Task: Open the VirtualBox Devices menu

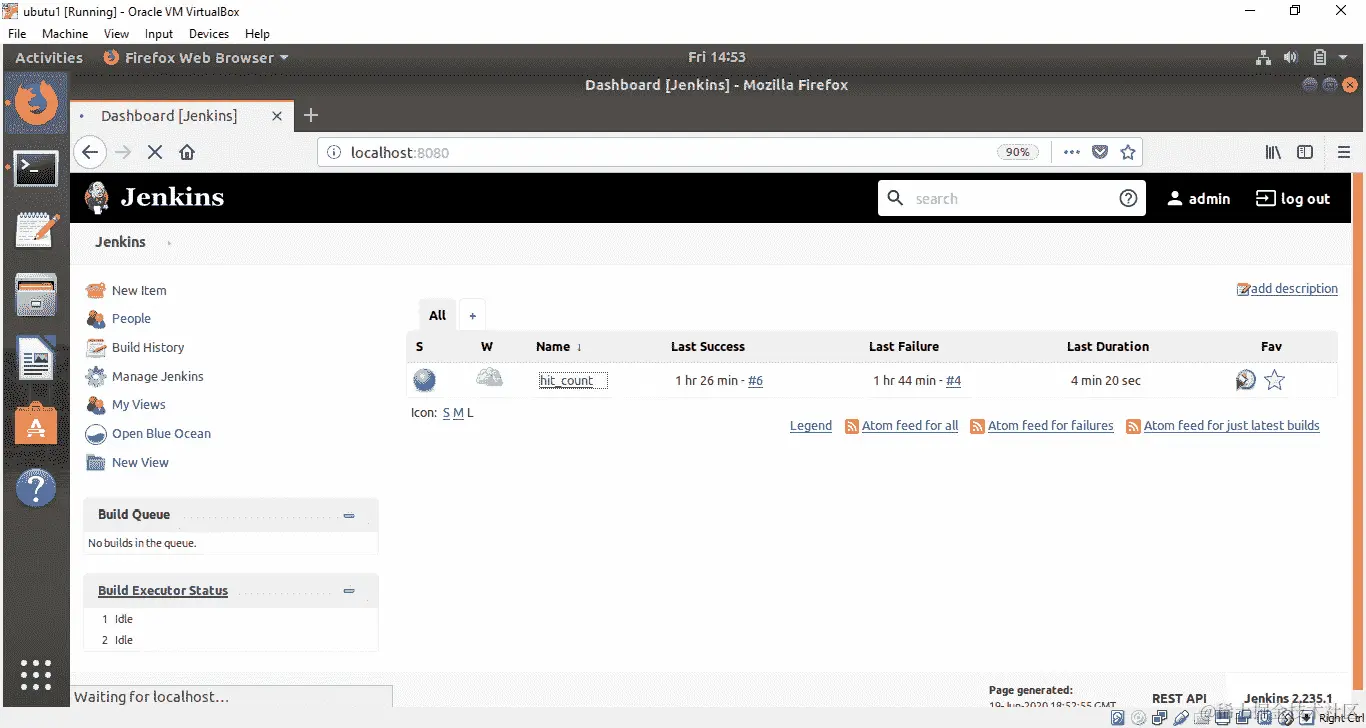Action: pos(208,33)
